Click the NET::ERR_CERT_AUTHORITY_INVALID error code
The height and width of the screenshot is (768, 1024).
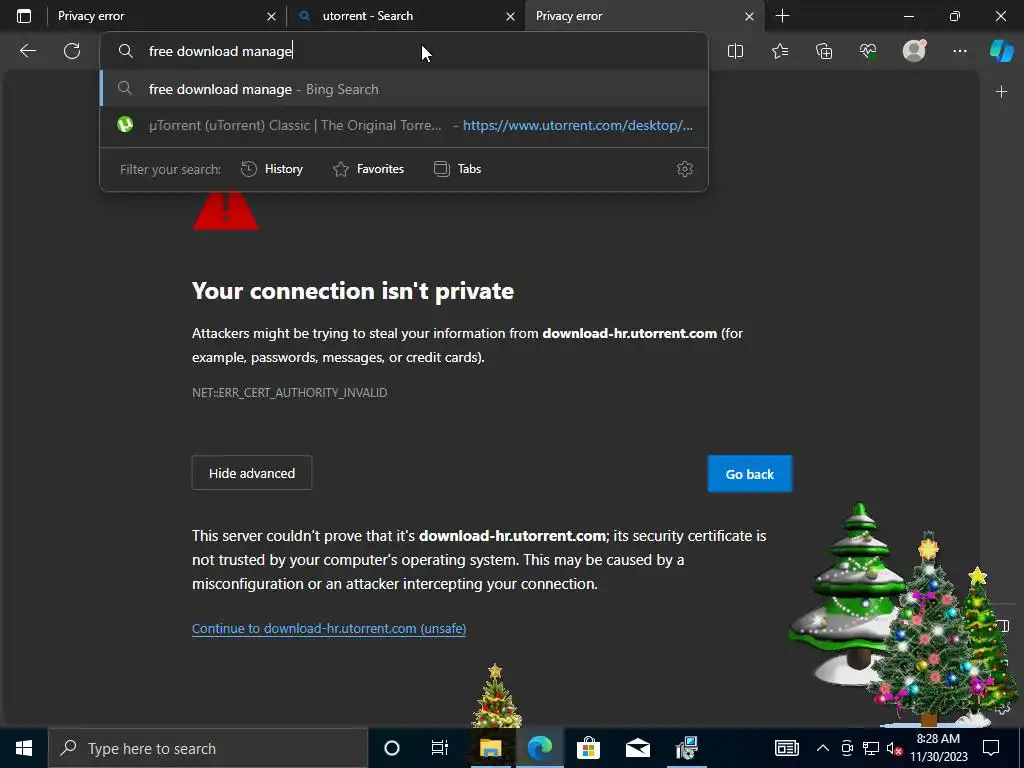[289, 392]
